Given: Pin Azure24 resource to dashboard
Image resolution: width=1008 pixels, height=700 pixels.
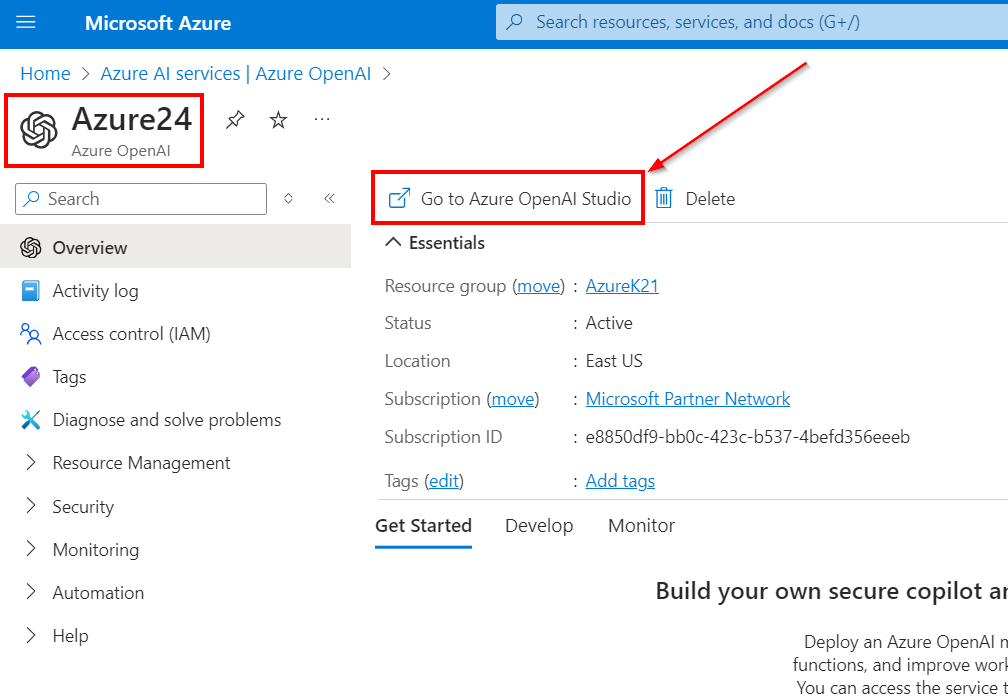Looking at the screenshot, I should [235, 120].
